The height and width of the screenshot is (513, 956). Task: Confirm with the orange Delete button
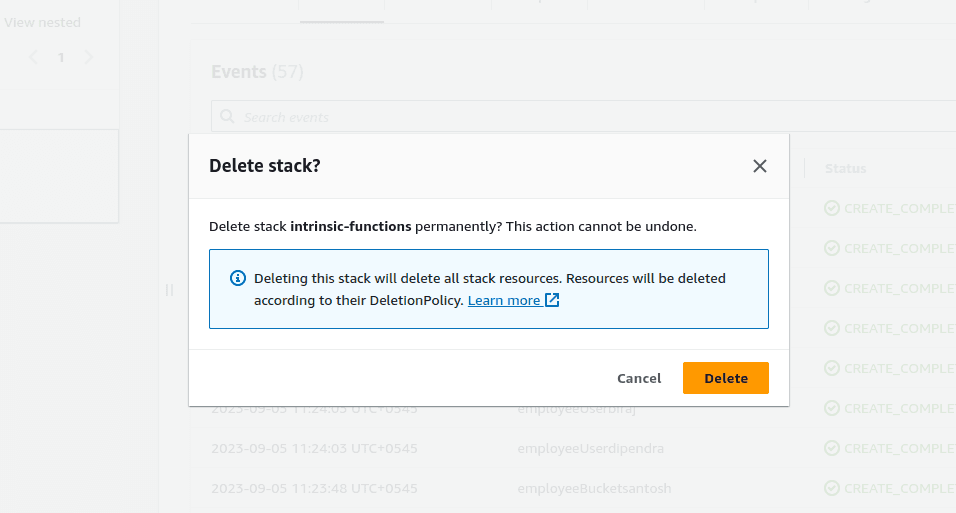726,378
